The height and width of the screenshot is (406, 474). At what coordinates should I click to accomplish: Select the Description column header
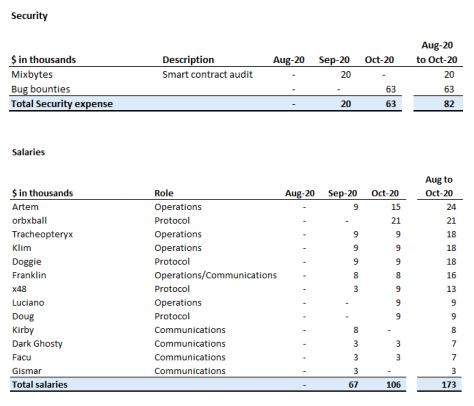pos(188,60)
